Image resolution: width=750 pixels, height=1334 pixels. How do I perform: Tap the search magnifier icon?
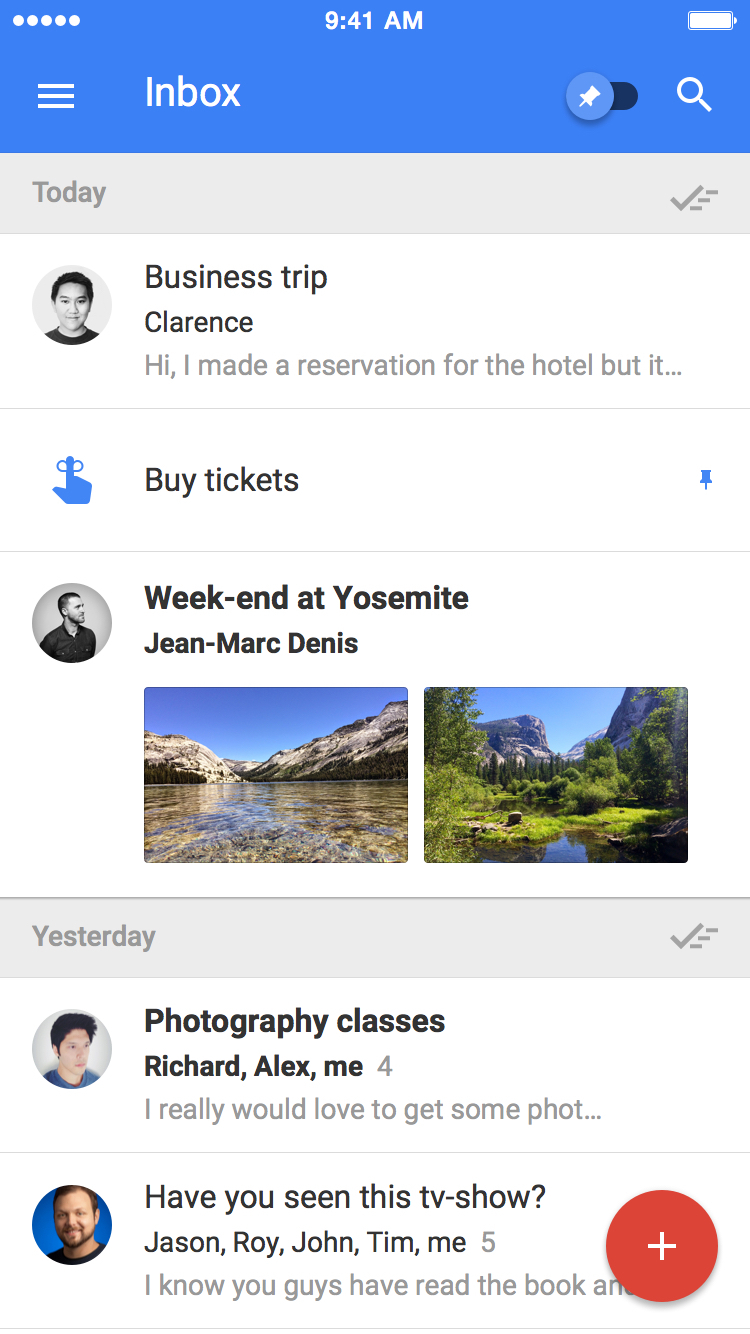[x=694, y=95]
